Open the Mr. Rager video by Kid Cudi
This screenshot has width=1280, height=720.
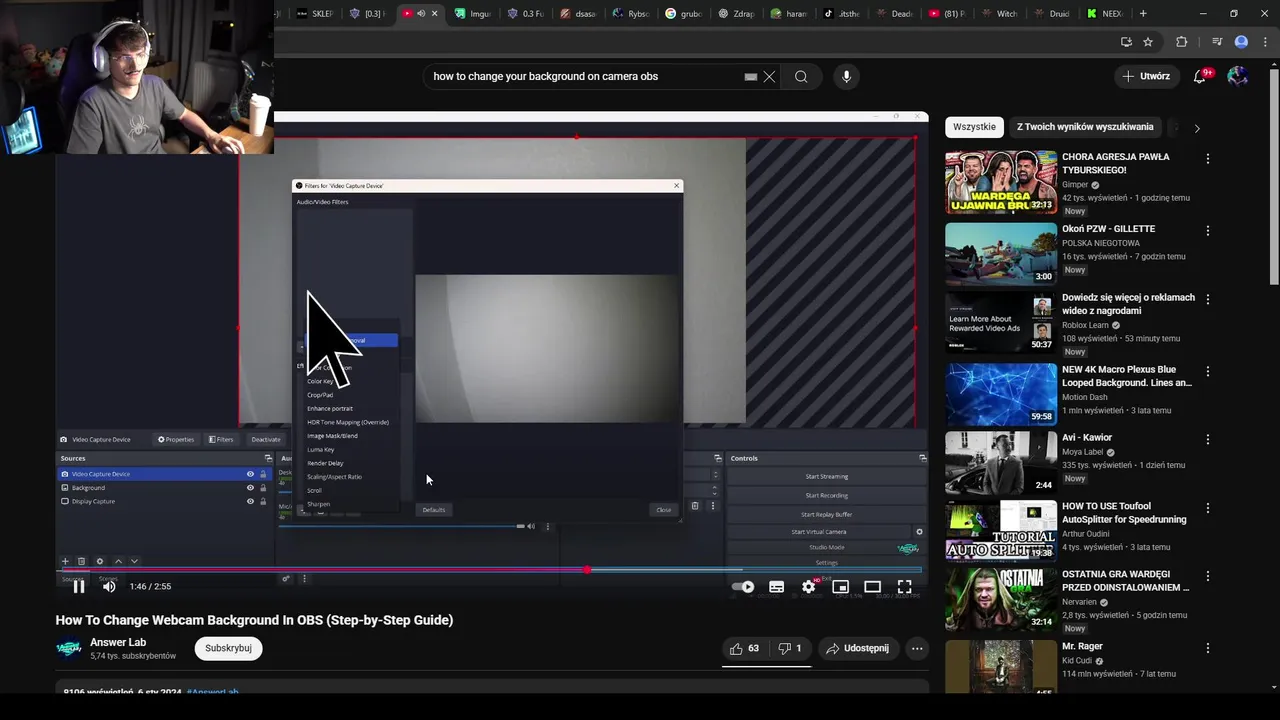1082,647
